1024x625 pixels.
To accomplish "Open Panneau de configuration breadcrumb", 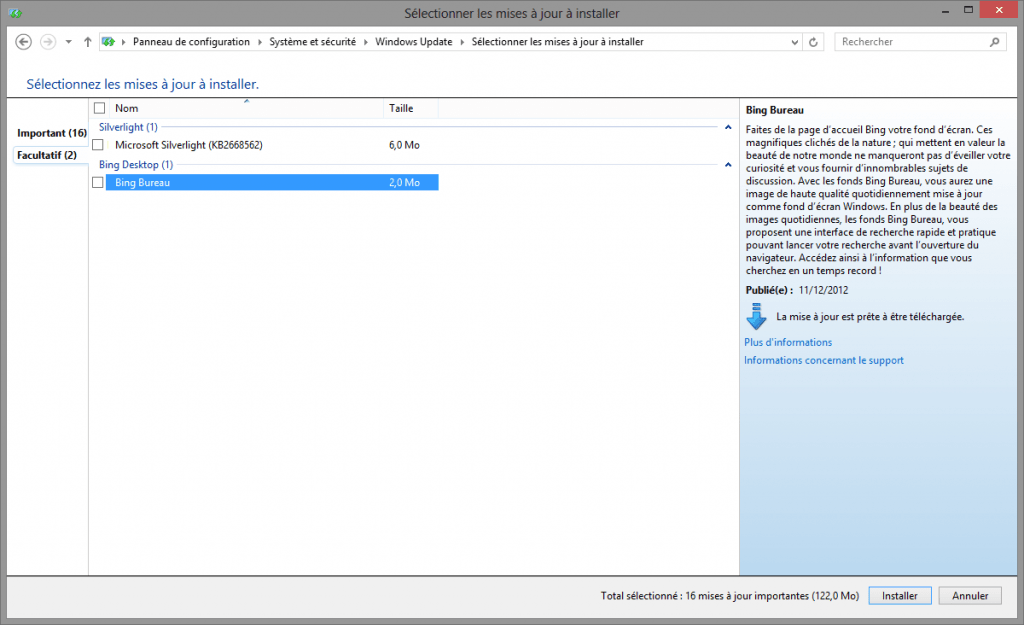I will click(191, 42).
